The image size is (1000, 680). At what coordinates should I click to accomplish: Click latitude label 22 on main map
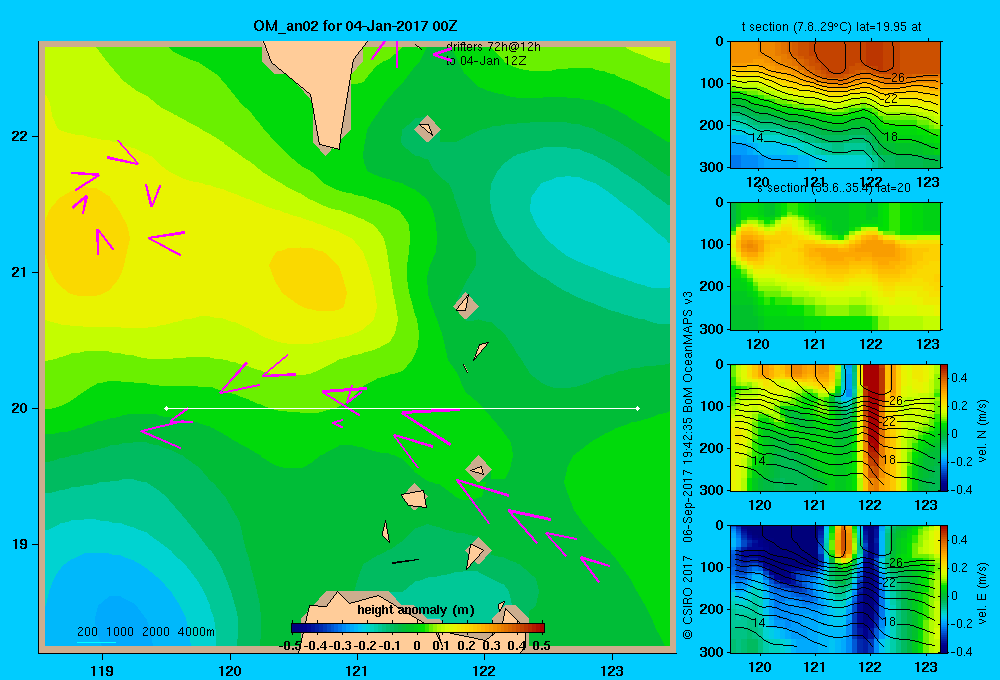click(20, 136)
